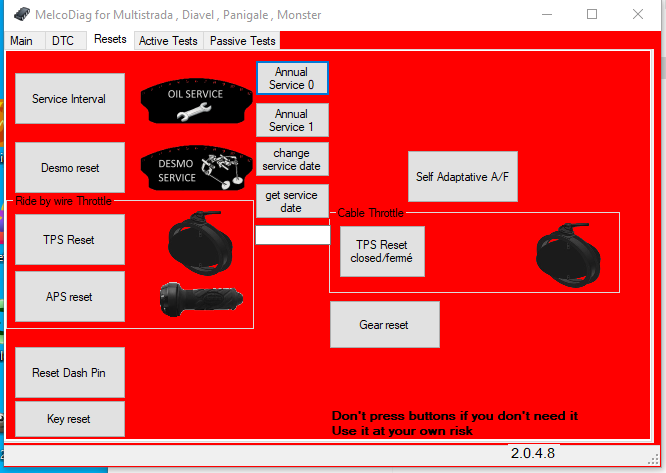Screen dimensions: 666x473
Task: Click TPS Reset in Ride by wire group
Action: tap(69, 240)
